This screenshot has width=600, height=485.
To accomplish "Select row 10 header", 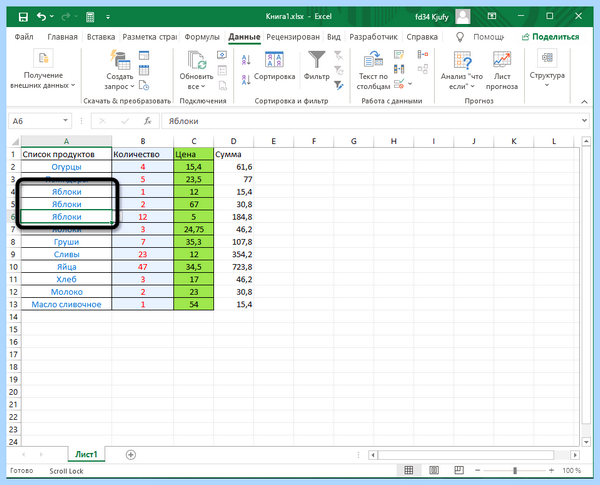I will (14, 267).
